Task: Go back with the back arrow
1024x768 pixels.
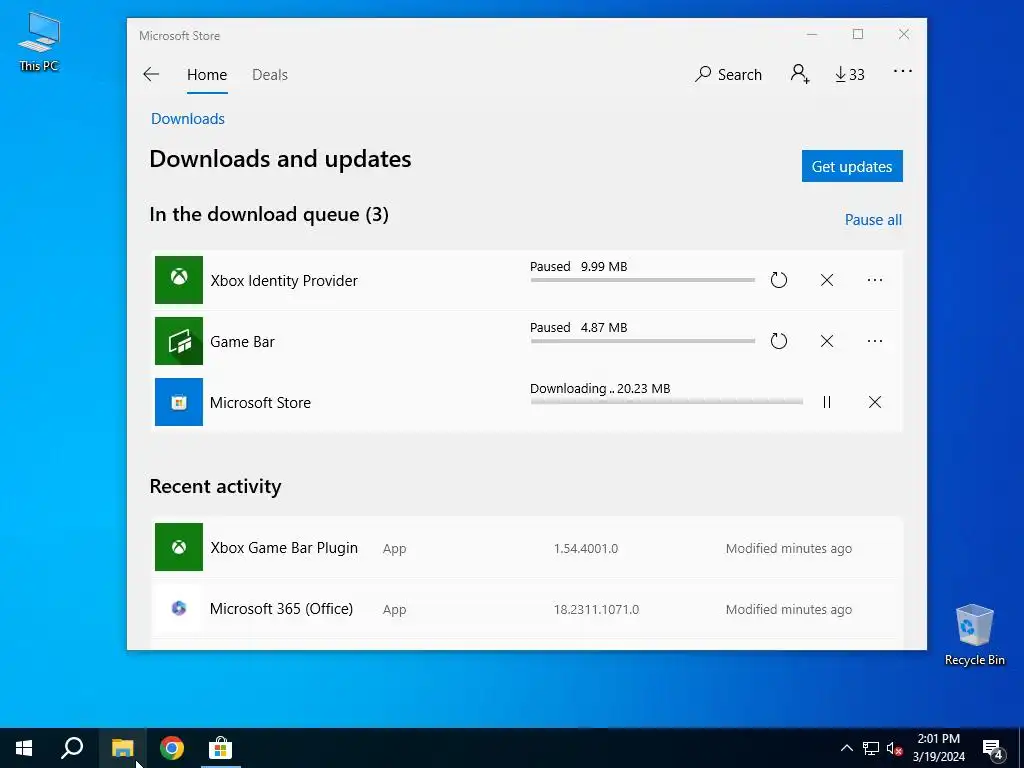Action: click(x=151, y=74)
